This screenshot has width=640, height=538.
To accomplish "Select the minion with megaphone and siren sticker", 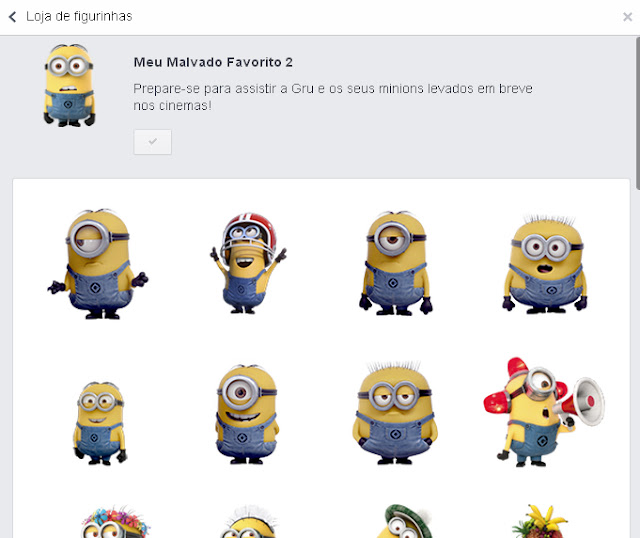I will tap(544, 412).
